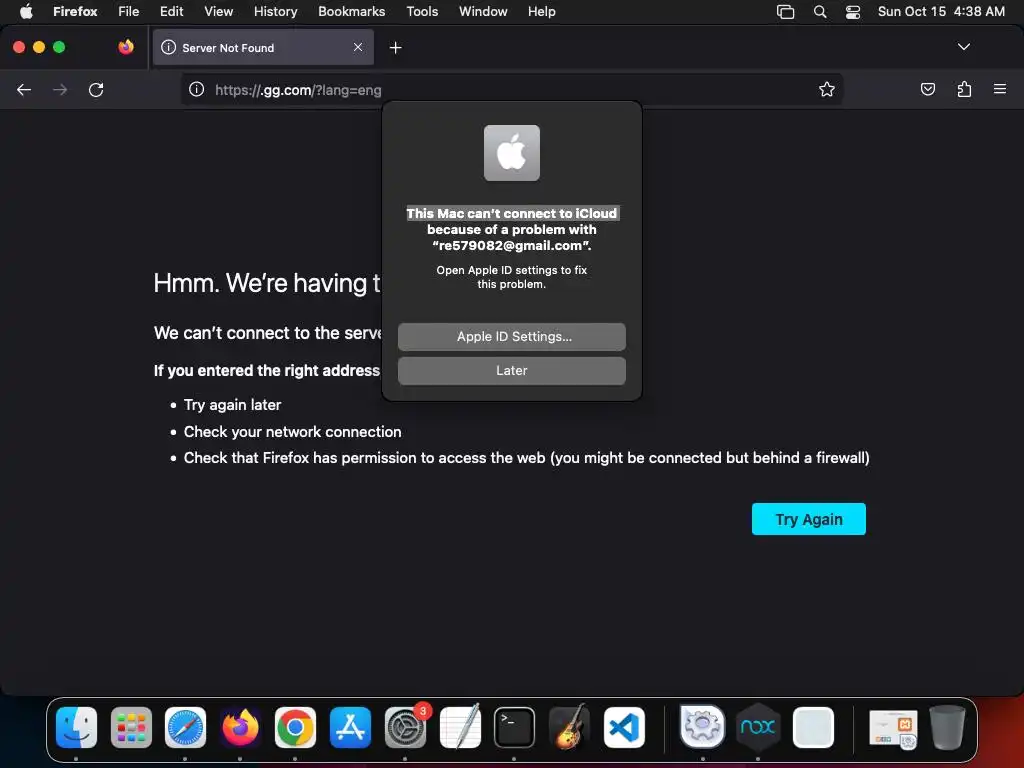Launch Google Chrome from the Dock
Screen dimensions: 1024x768
[295, 728]
